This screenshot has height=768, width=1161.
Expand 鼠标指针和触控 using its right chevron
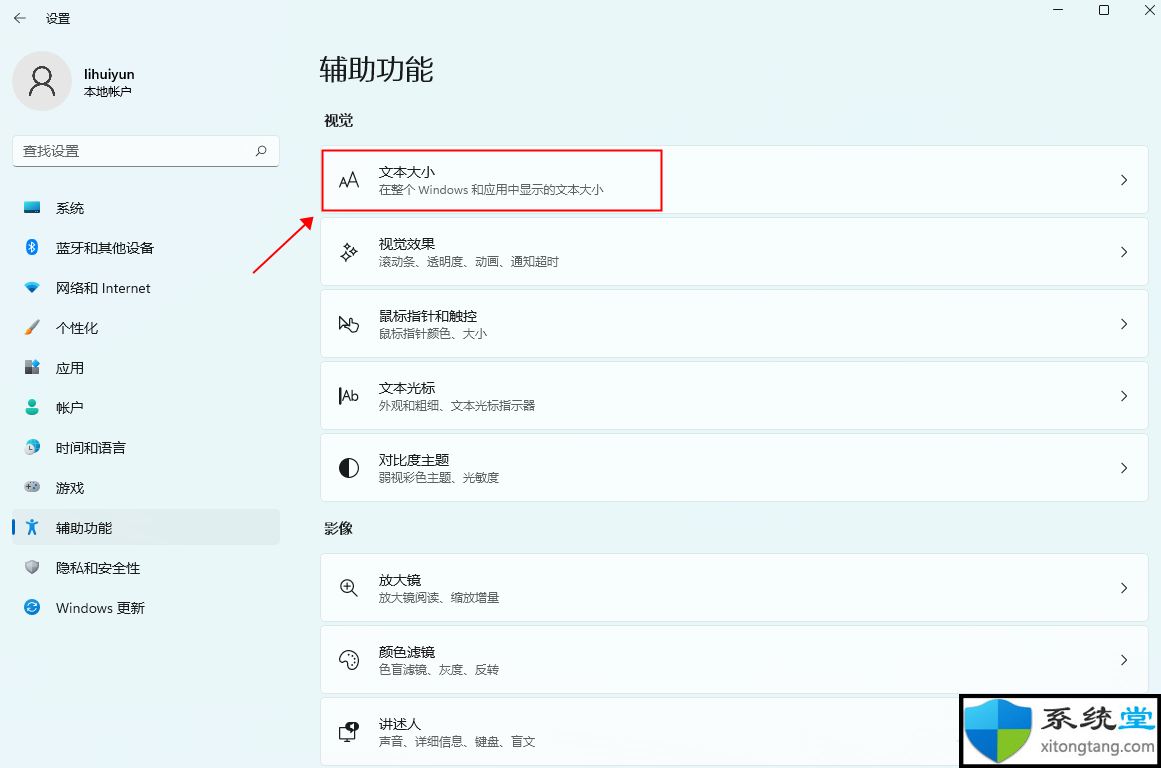[x=1124, y=324]
